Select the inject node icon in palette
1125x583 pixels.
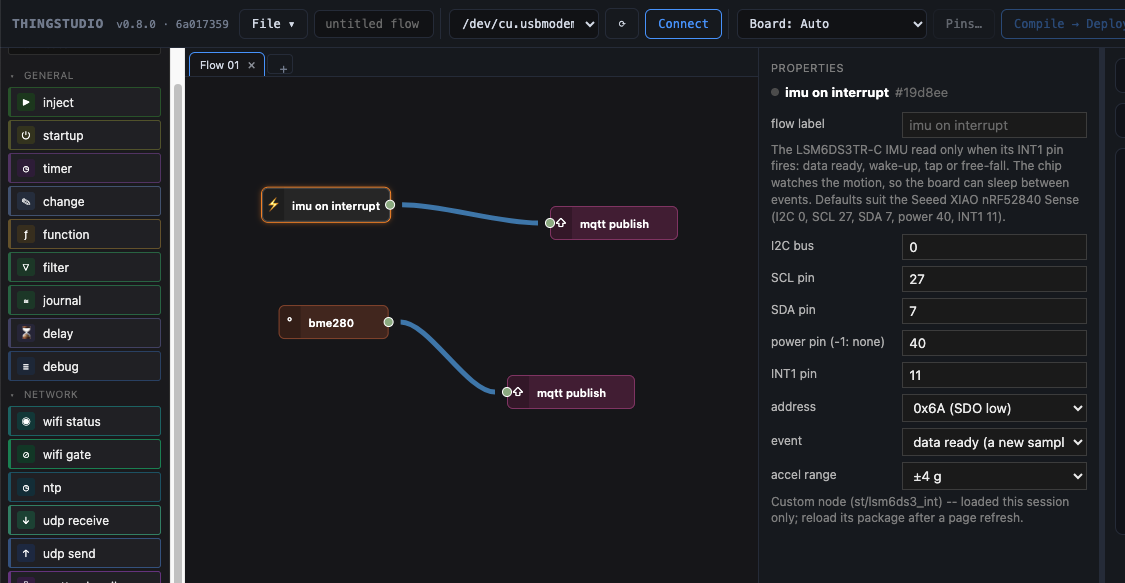[26, 103]
